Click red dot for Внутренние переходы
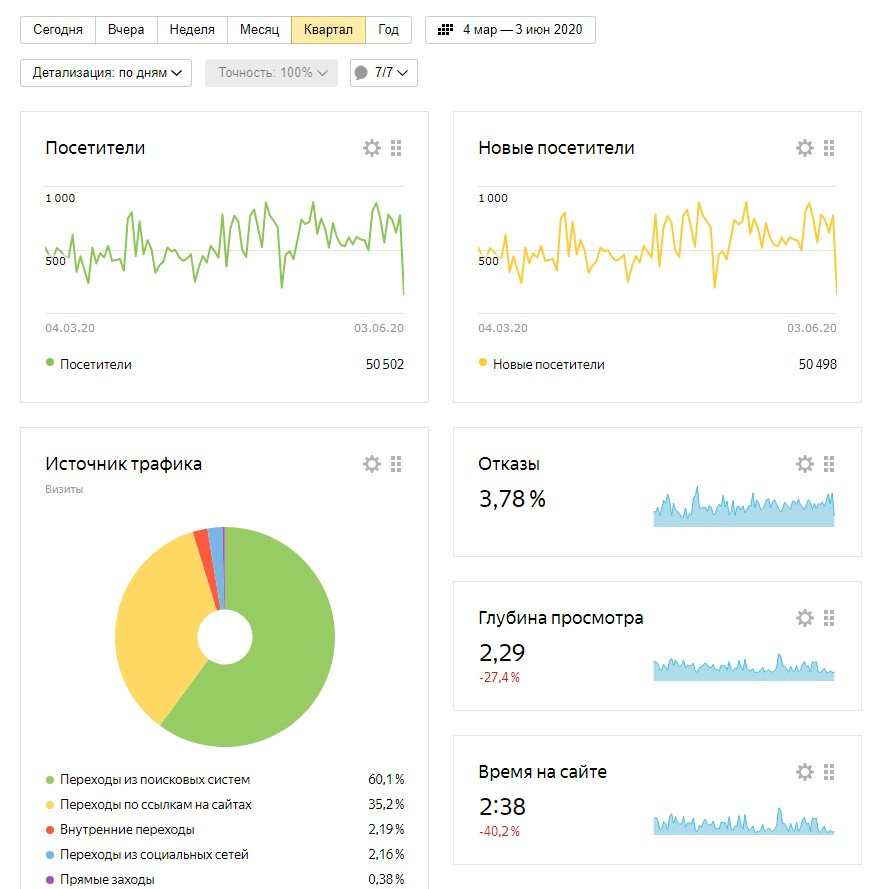 50,830
